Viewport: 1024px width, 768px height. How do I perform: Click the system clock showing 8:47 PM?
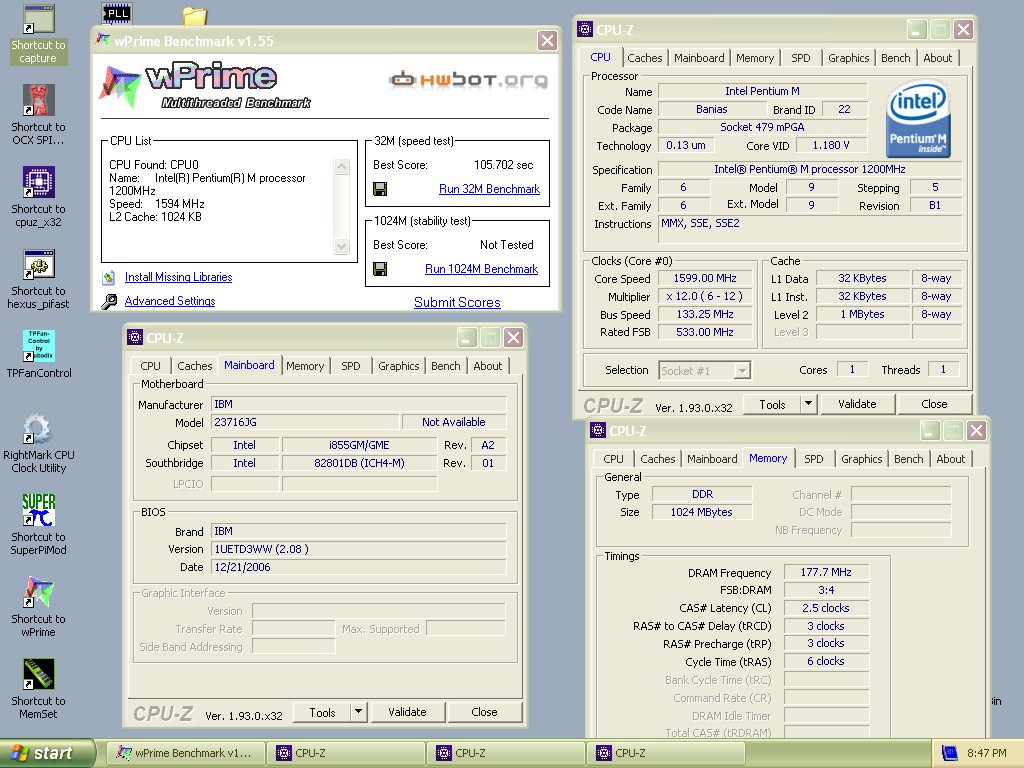986,753
